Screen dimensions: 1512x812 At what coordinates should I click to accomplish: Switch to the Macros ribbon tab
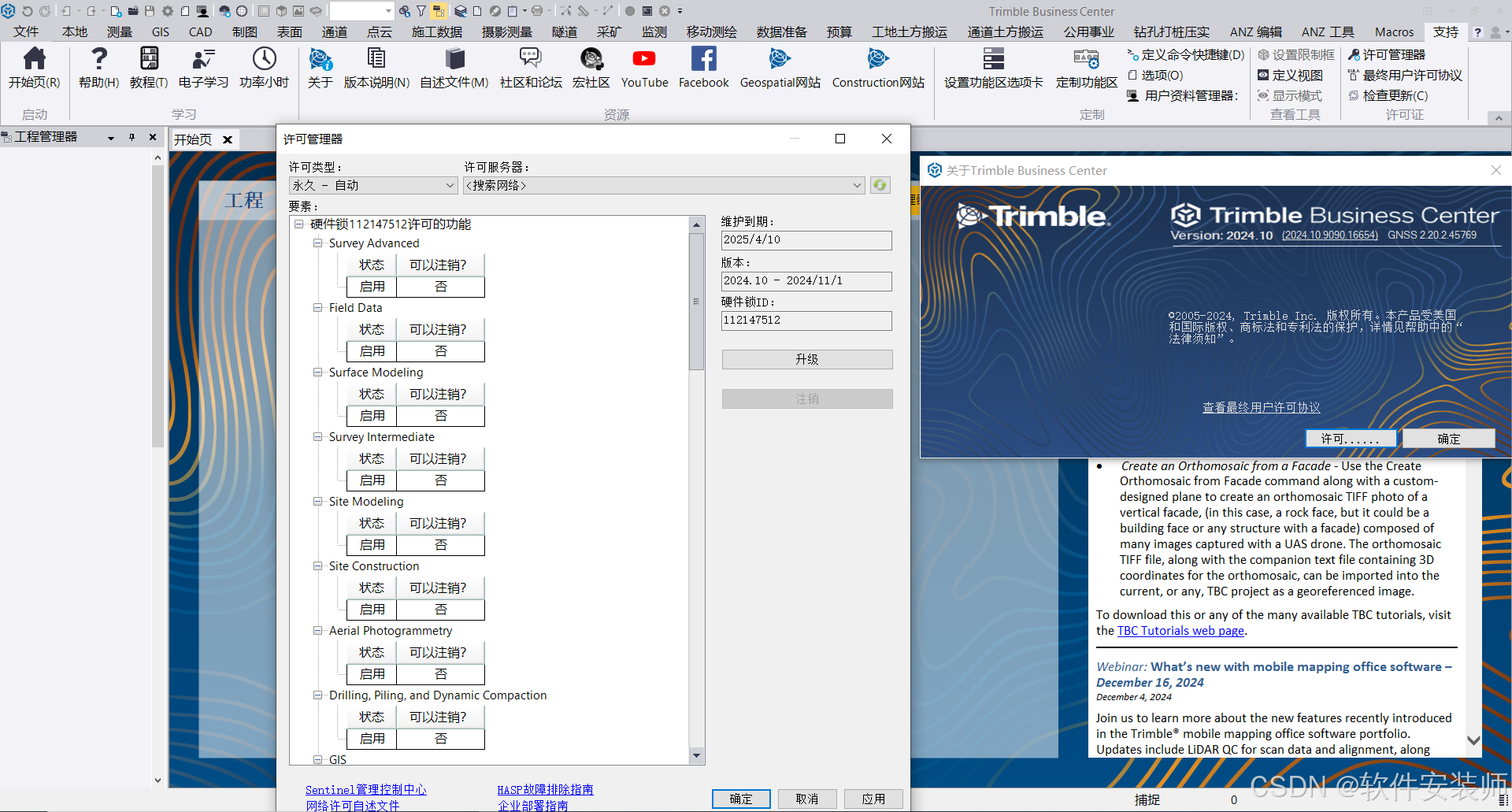pos(1394,32)
